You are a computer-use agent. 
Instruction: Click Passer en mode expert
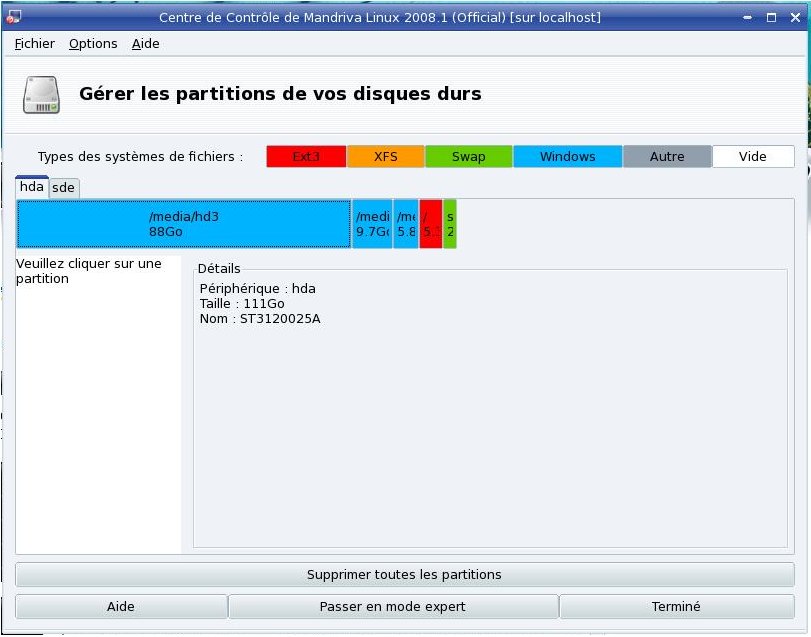click(393, 606)
